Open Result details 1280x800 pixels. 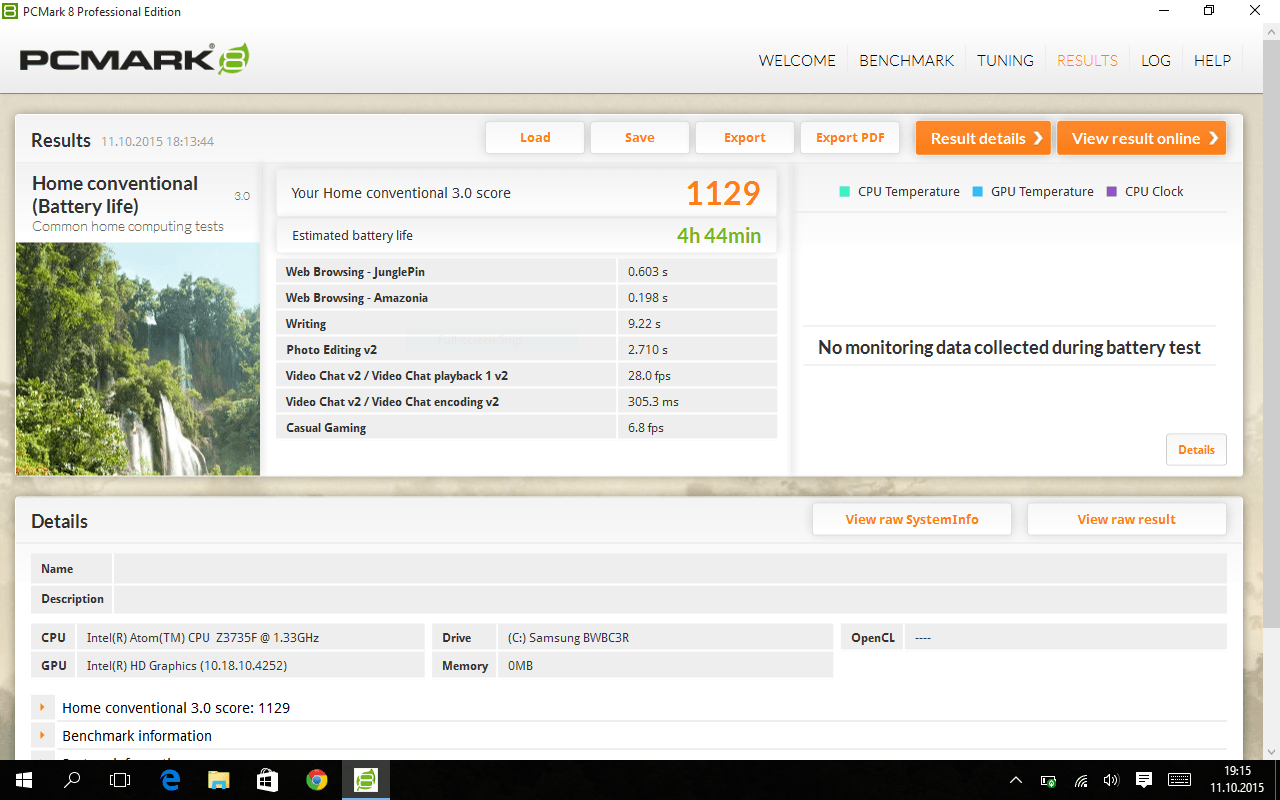point(983,138)
